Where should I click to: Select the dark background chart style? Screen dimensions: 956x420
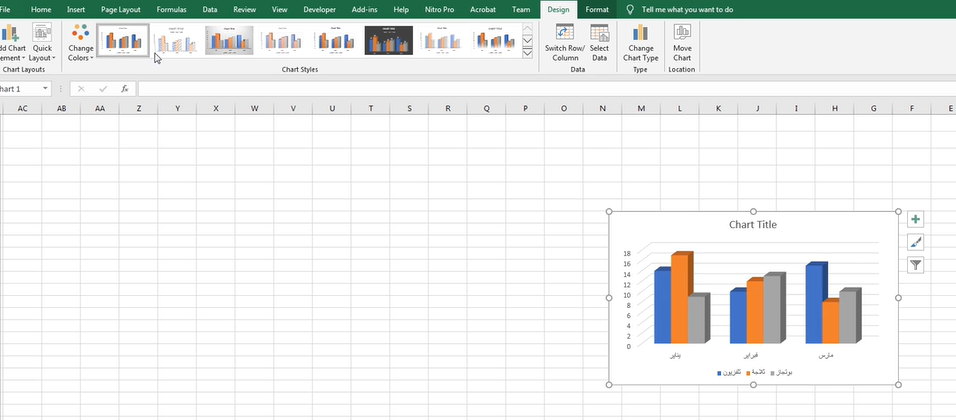(388, 40)
